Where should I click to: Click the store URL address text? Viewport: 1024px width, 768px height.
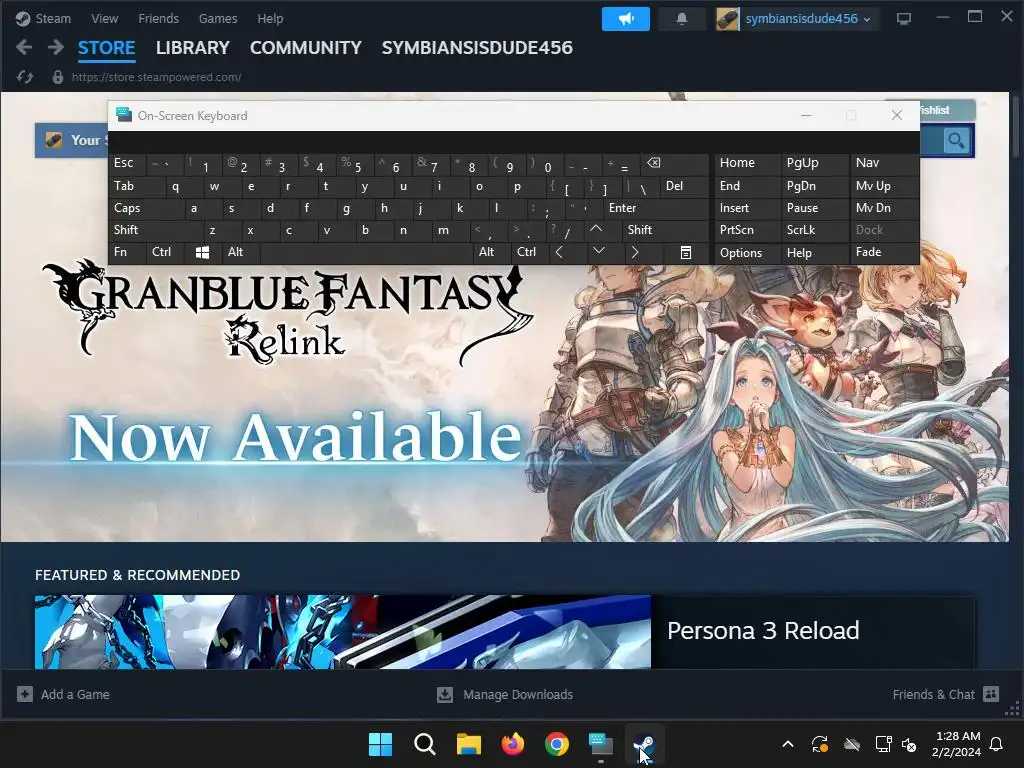(x=156, y=77)
